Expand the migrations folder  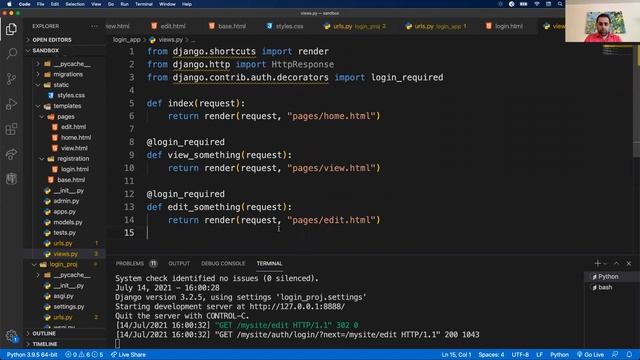[x=68, y=74]
